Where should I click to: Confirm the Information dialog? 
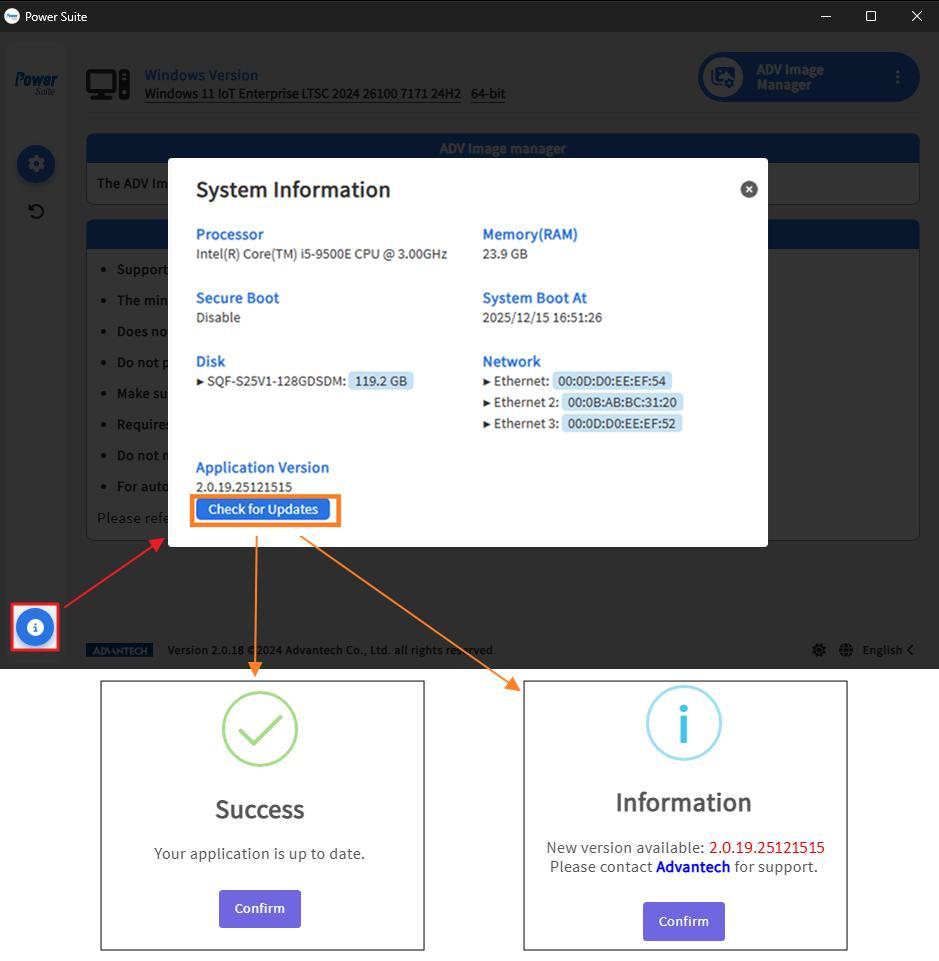683,921
